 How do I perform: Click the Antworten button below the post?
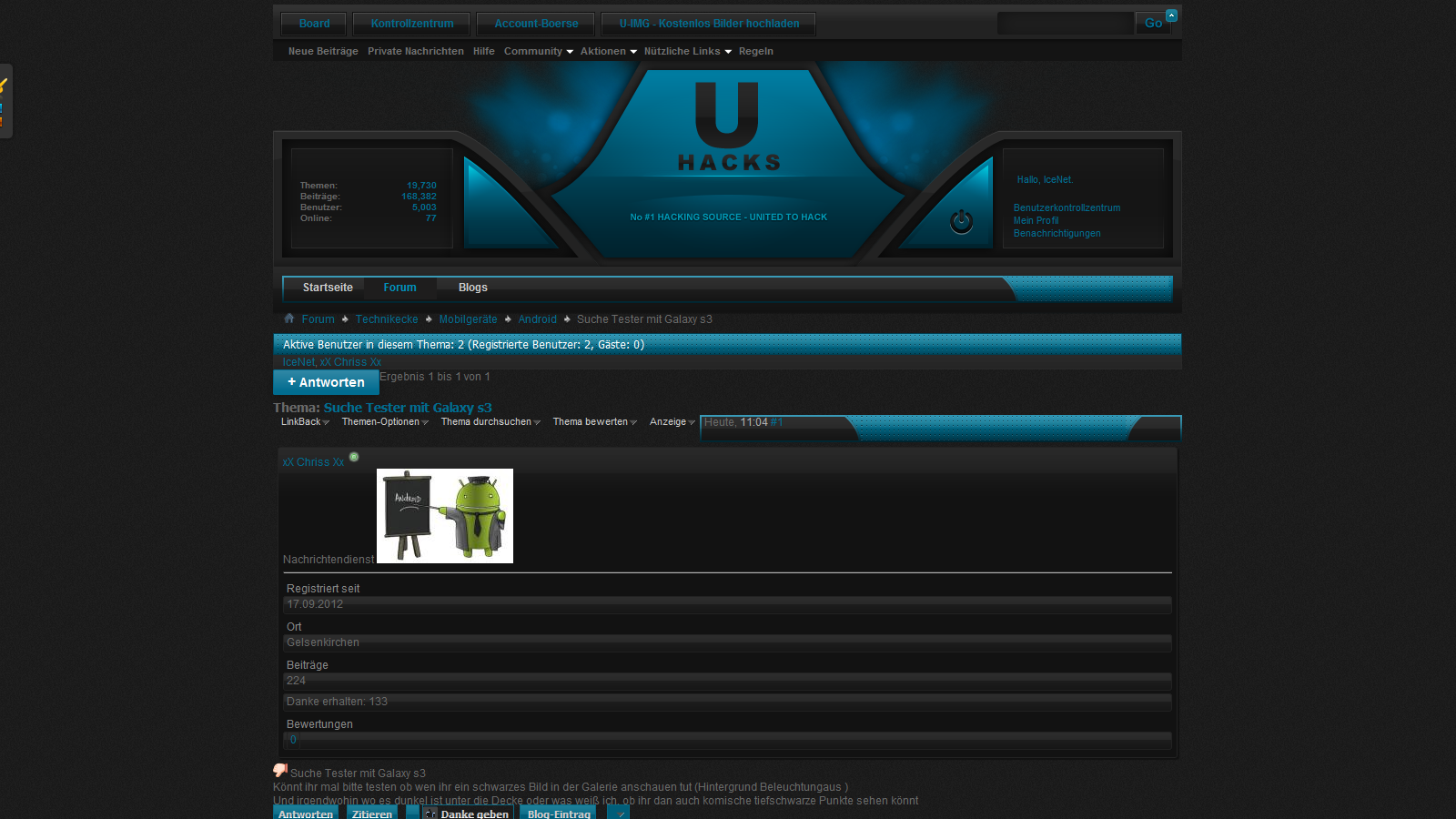(x=306, y=813)
